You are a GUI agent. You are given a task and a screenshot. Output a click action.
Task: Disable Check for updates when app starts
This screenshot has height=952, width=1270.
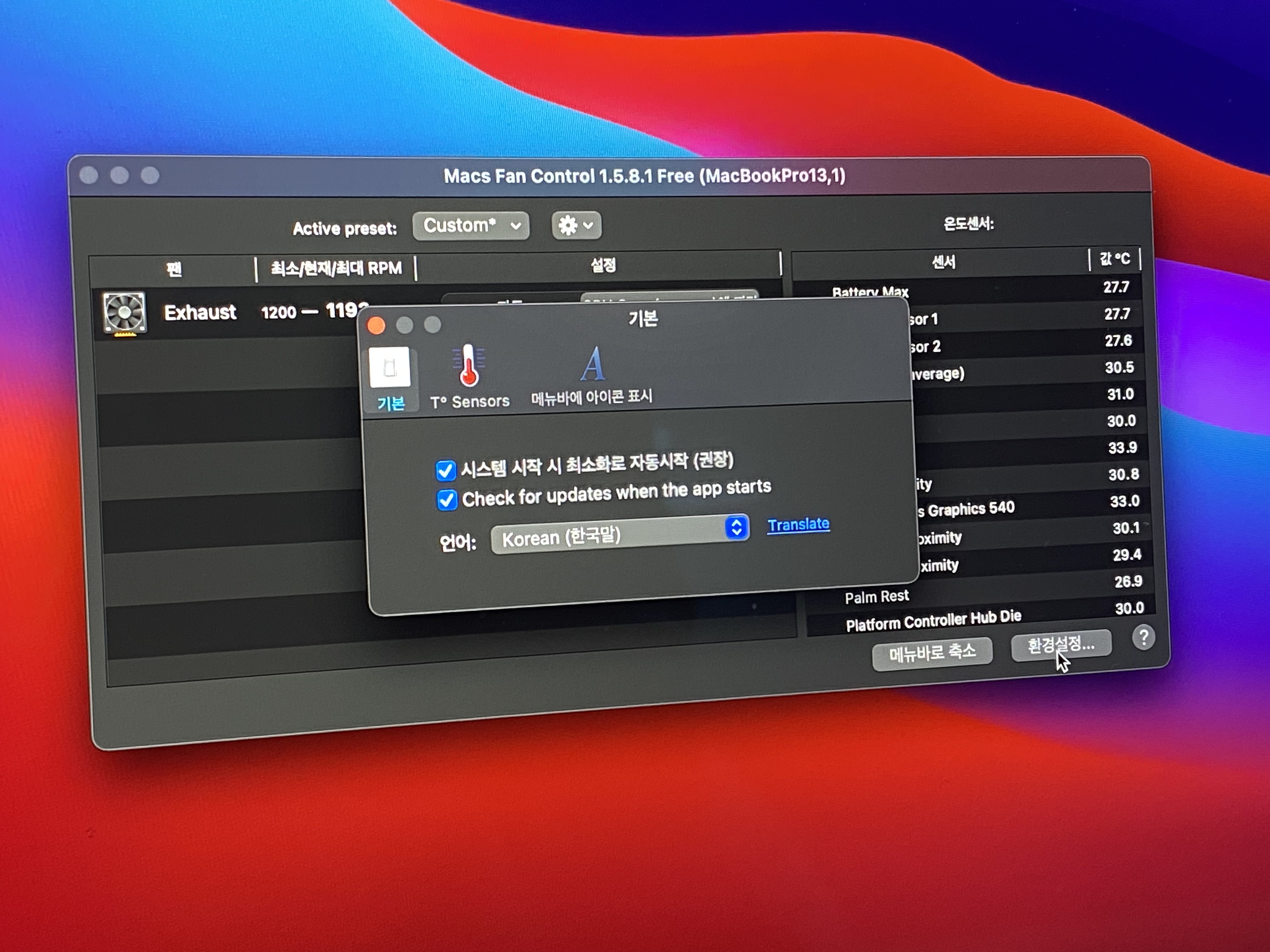coord(447,499)
